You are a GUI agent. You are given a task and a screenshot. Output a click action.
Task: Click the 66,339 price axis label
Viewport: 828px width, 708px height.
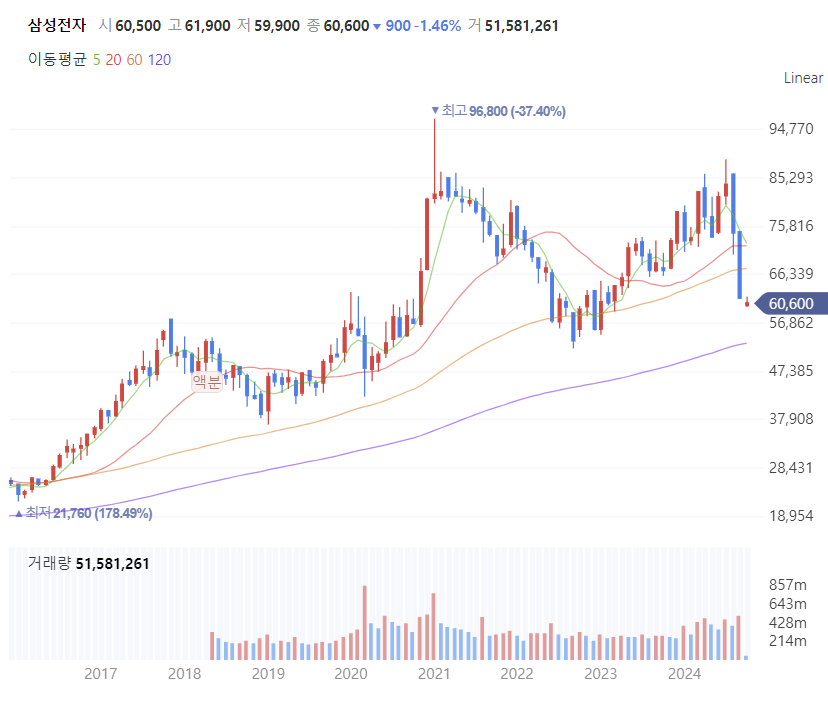(x=791, y=273)
